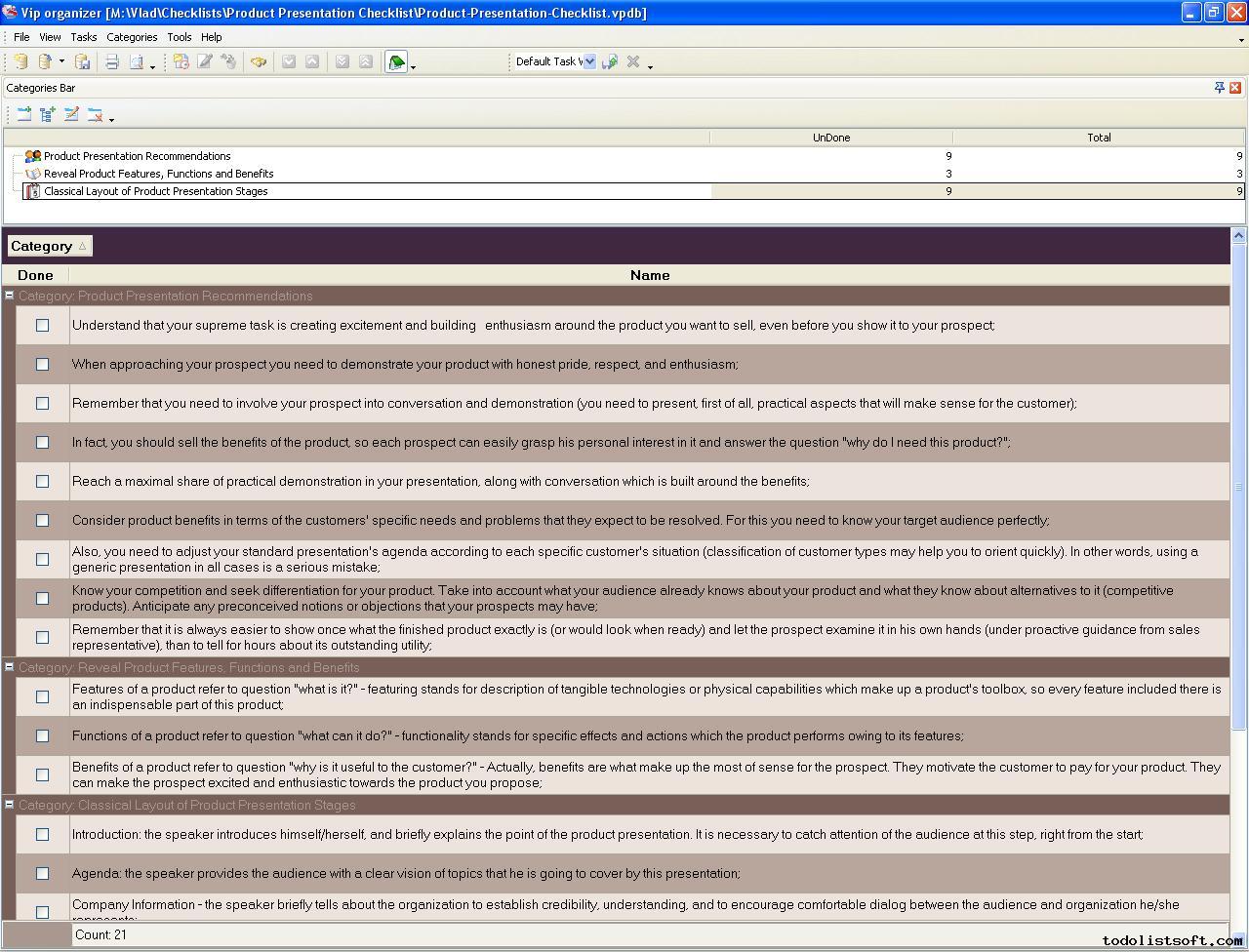Open the Tools menu

[179, 37]
